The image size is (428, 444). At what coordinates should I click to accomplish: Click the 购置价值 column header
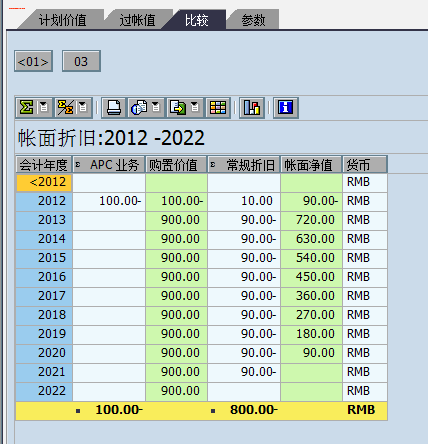click(176, 165)
